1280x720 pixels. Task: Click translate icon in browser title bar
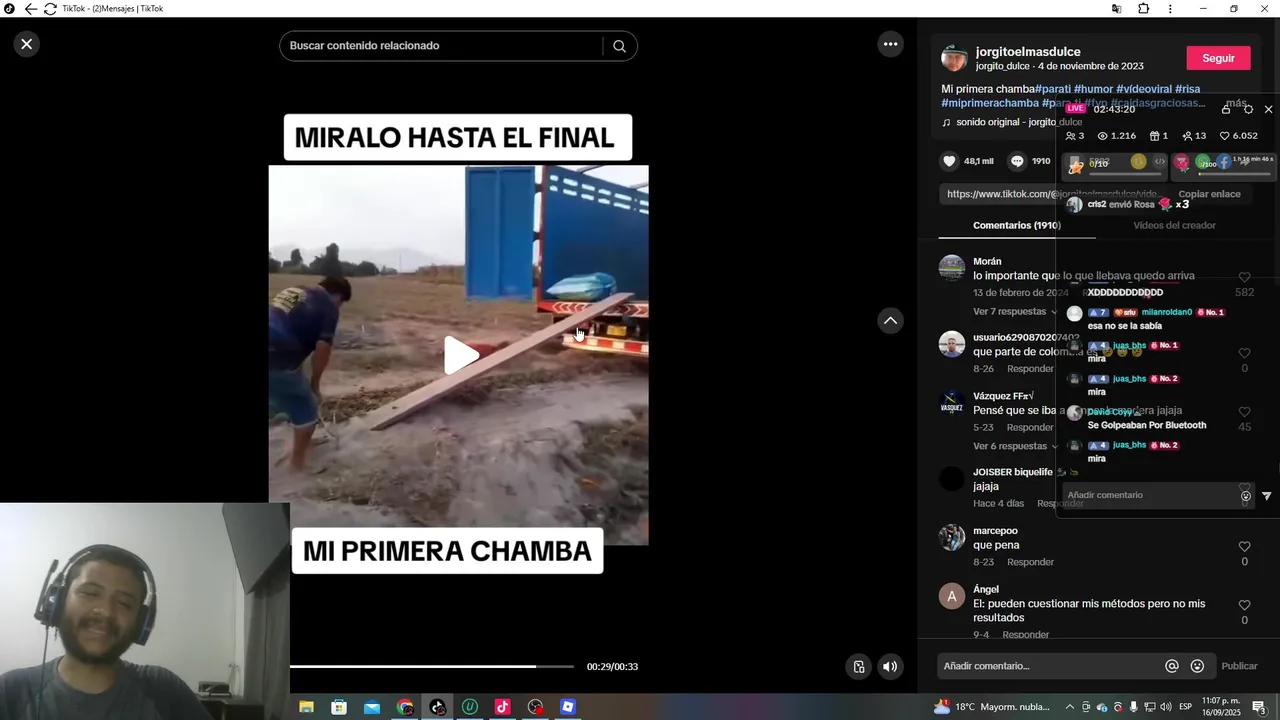tap(1116, 9)
